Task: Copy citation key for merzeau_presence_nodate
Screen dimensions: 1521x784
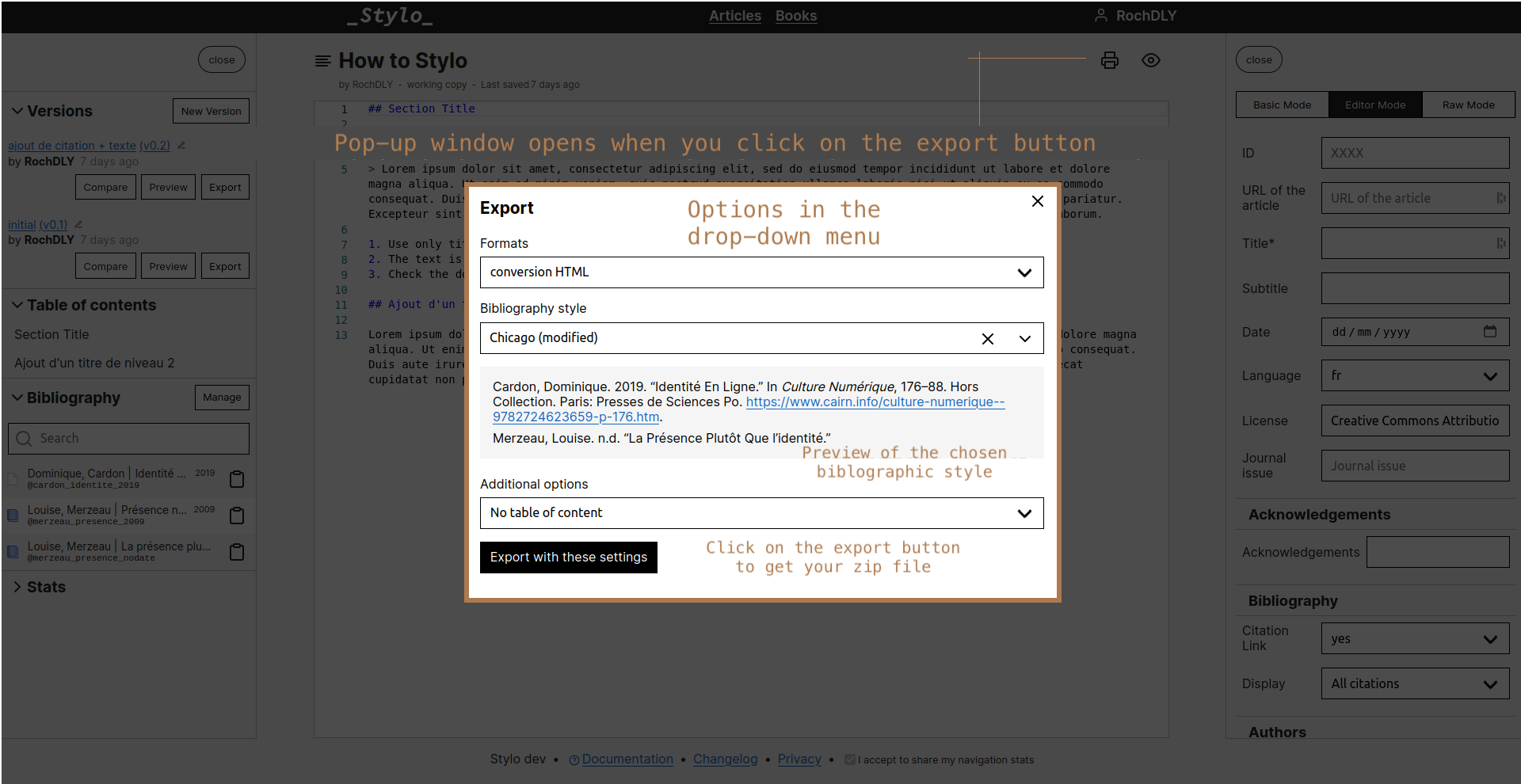Action: click(x=236, y=552)
